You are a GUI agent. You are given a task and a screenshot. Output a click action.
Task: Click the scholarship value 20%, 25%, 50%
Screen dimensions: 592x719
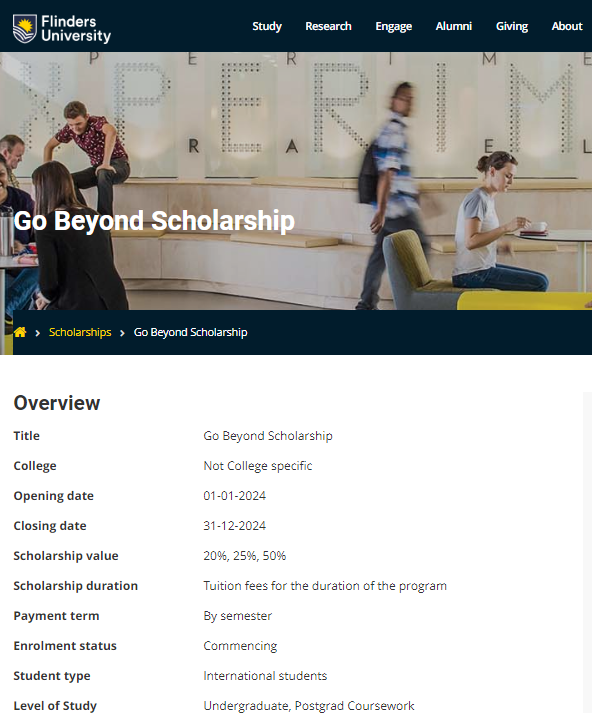pos(244,556)
